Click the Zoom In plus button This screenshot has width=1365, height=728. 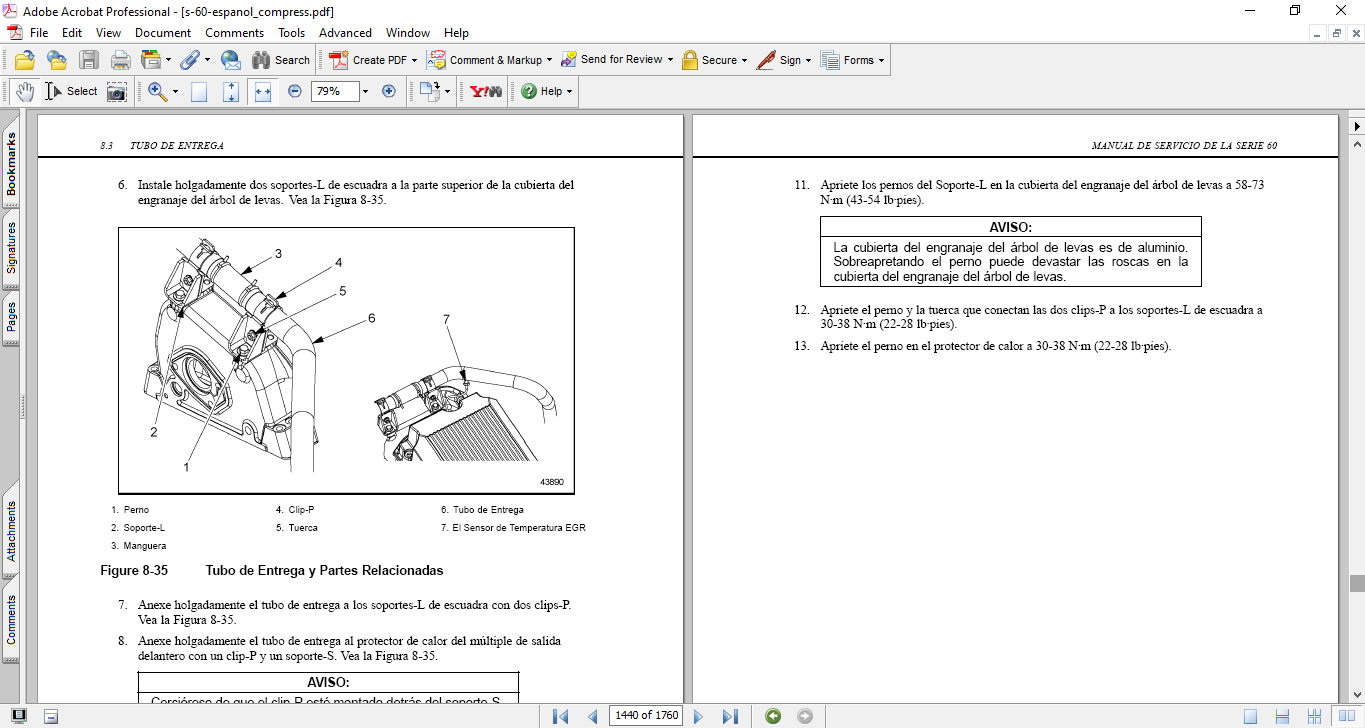tap(389, 91)
